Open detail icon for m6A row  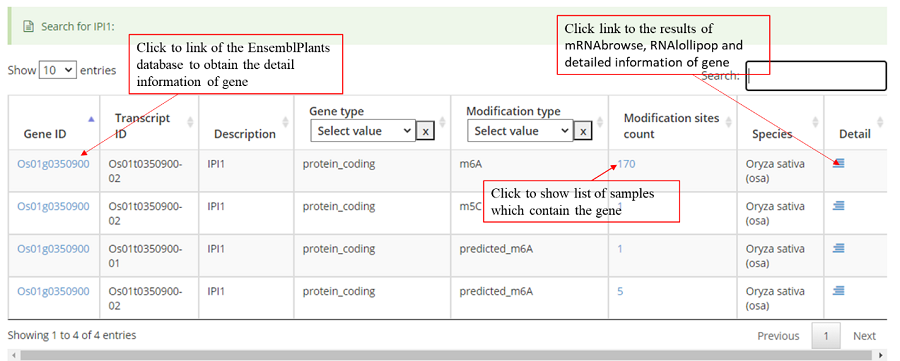tap(839, 164)
